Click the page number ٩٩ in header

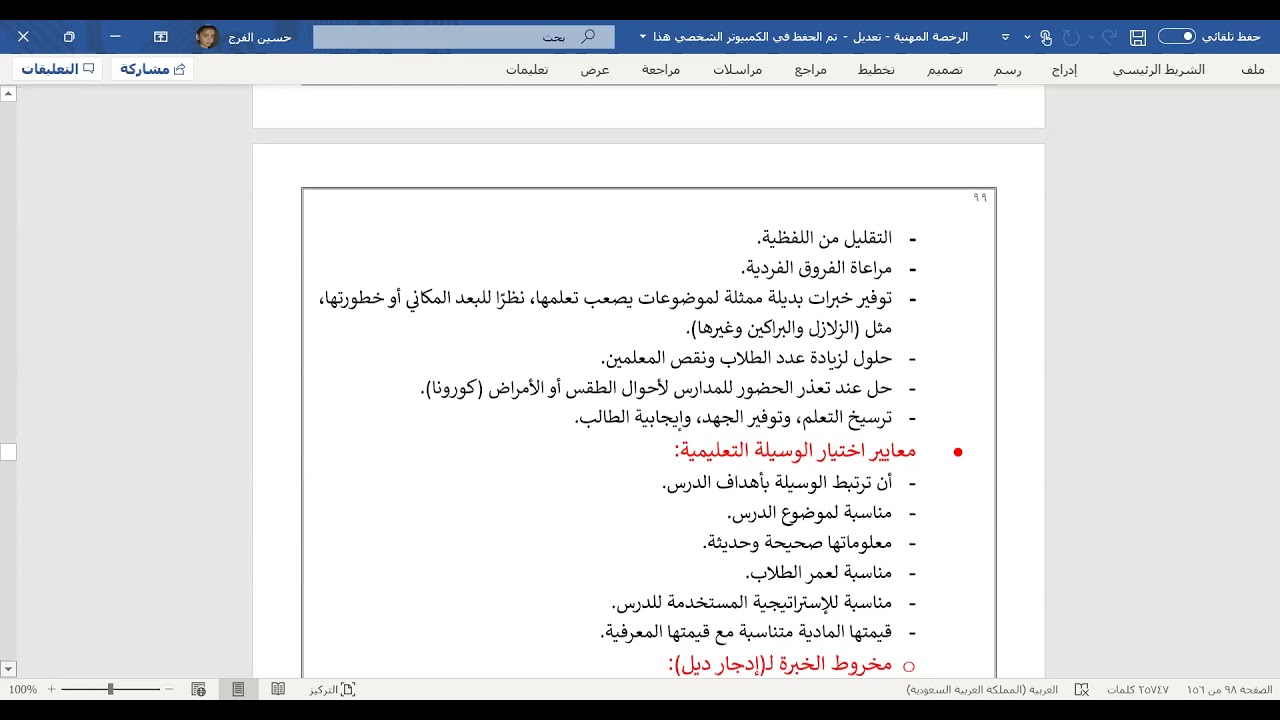979,198
